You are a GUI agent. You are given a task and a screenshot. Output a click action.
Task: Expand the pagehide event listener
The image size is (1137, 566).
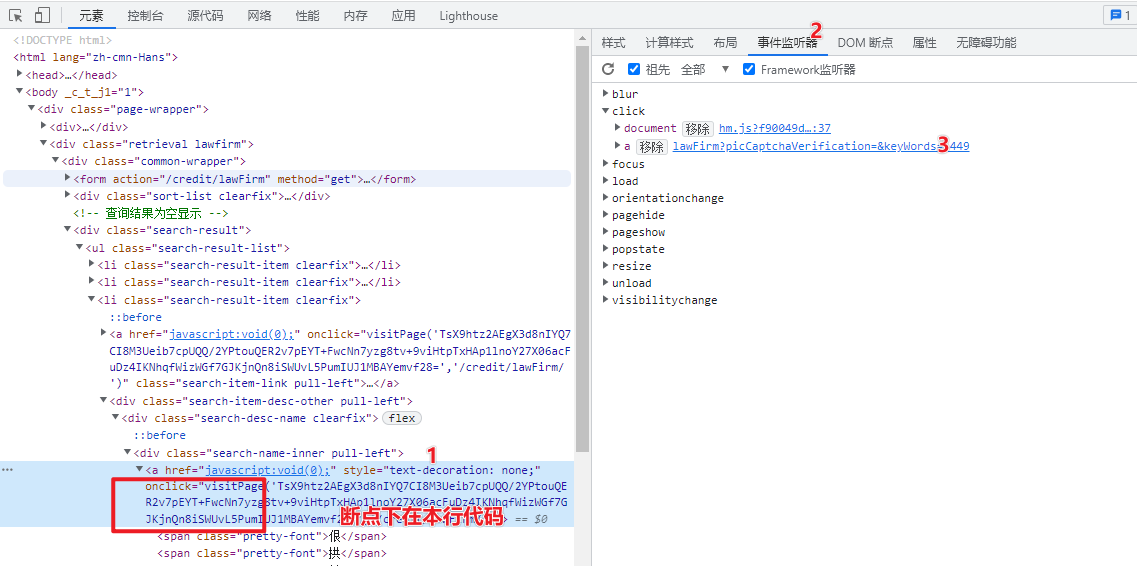click(605, 215)
